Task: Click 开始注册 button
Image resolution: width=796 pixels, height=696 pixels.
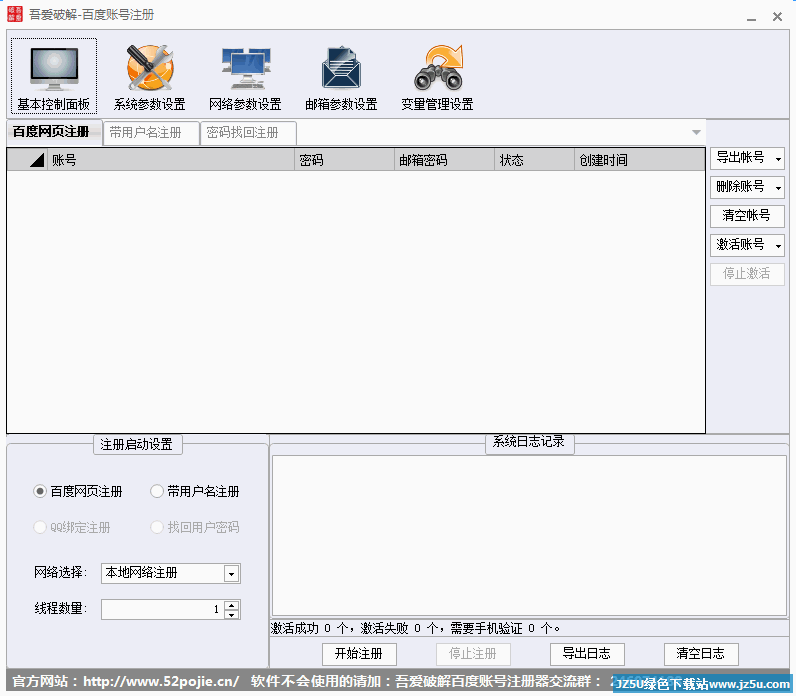Action: (x=359, y=654)
